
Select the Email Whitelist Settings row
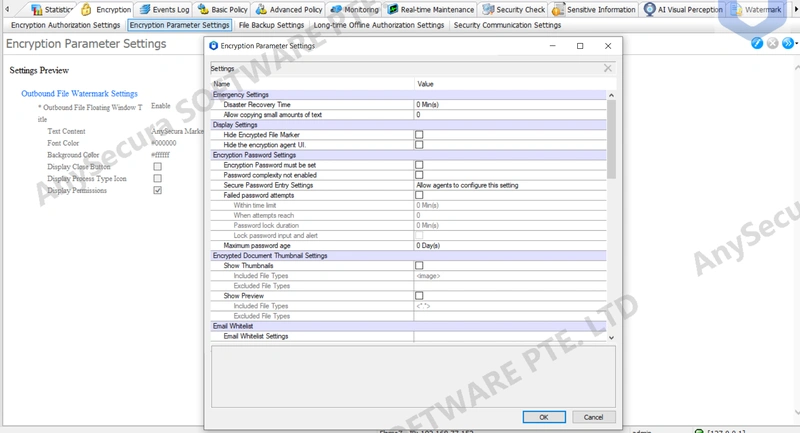[409, 336]
